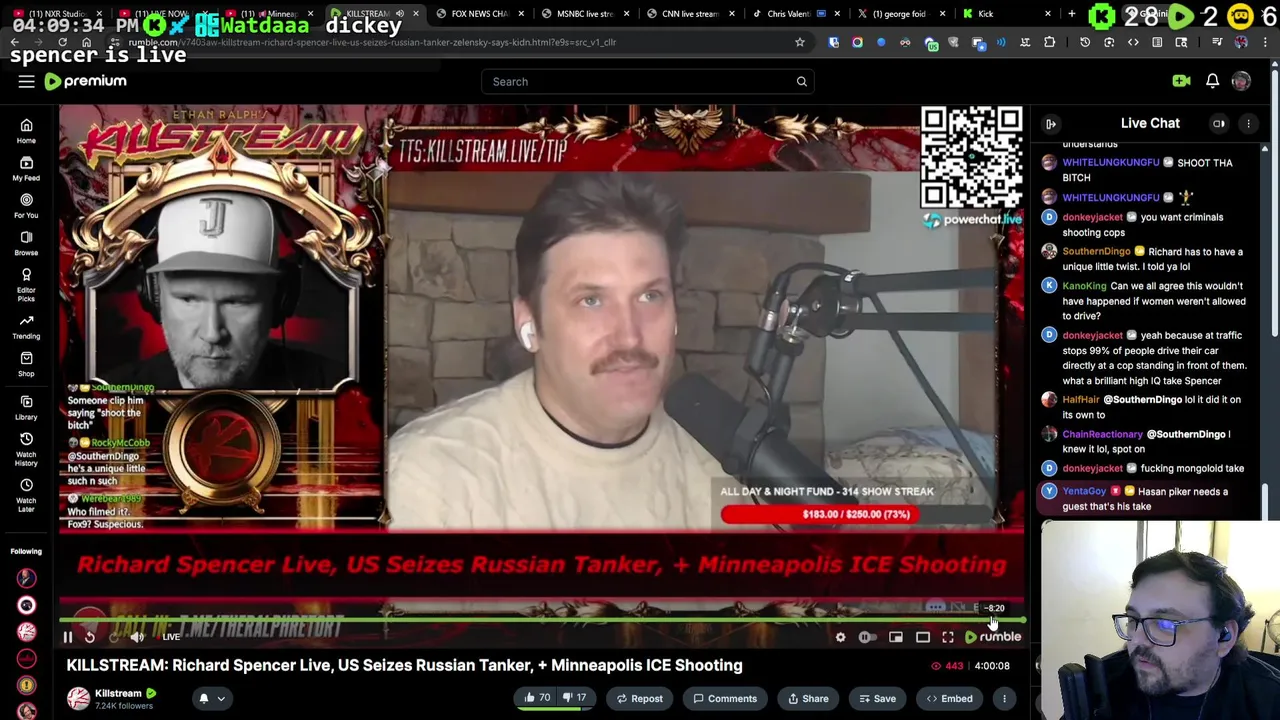Go to Home in the sidebar
This screenshot has height=720, width=1280.
point(26,131)
